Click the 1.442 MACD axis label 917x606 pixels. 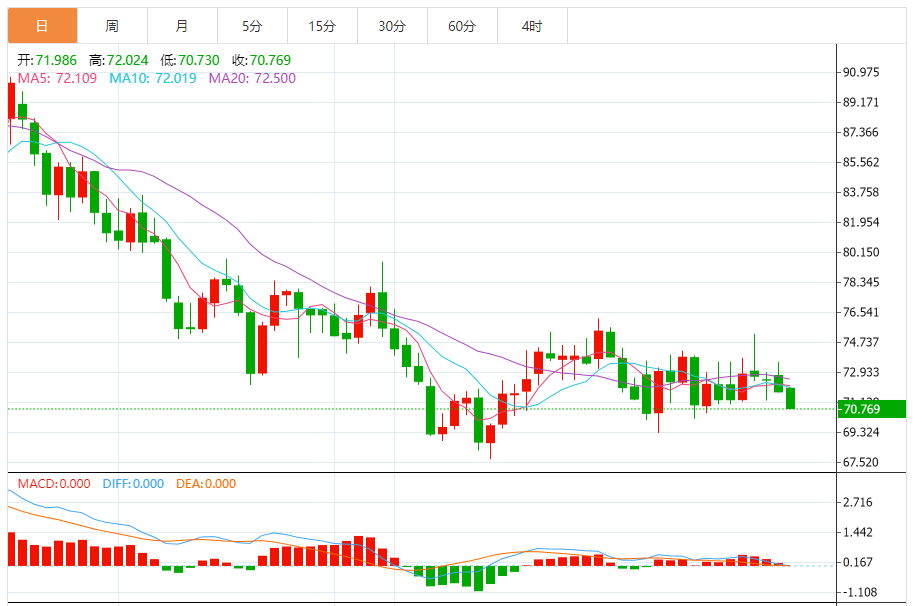[x=858, y=532]
